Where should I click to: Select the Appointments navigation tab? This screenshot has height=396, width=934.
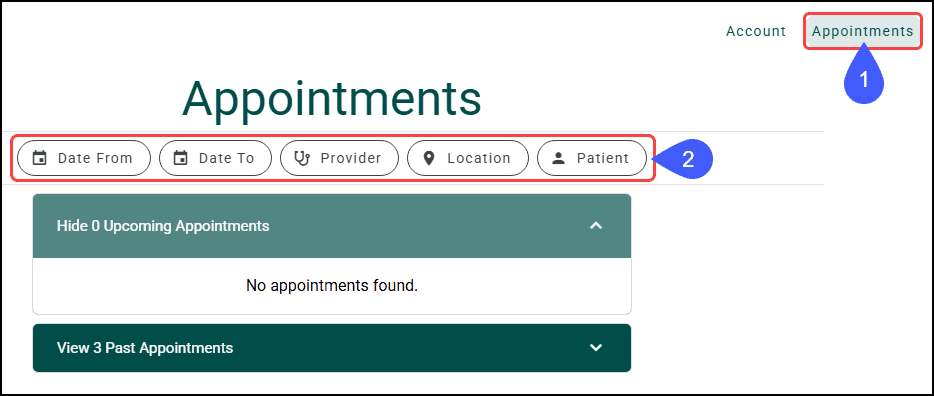tap(863, 31)
